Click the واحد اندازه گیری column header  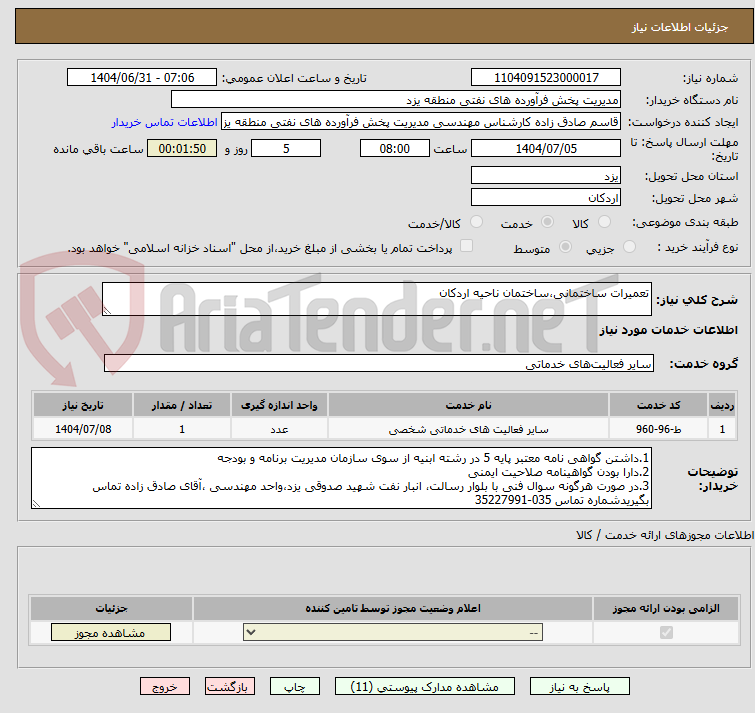pyautogui.click(x=279, y=405)
